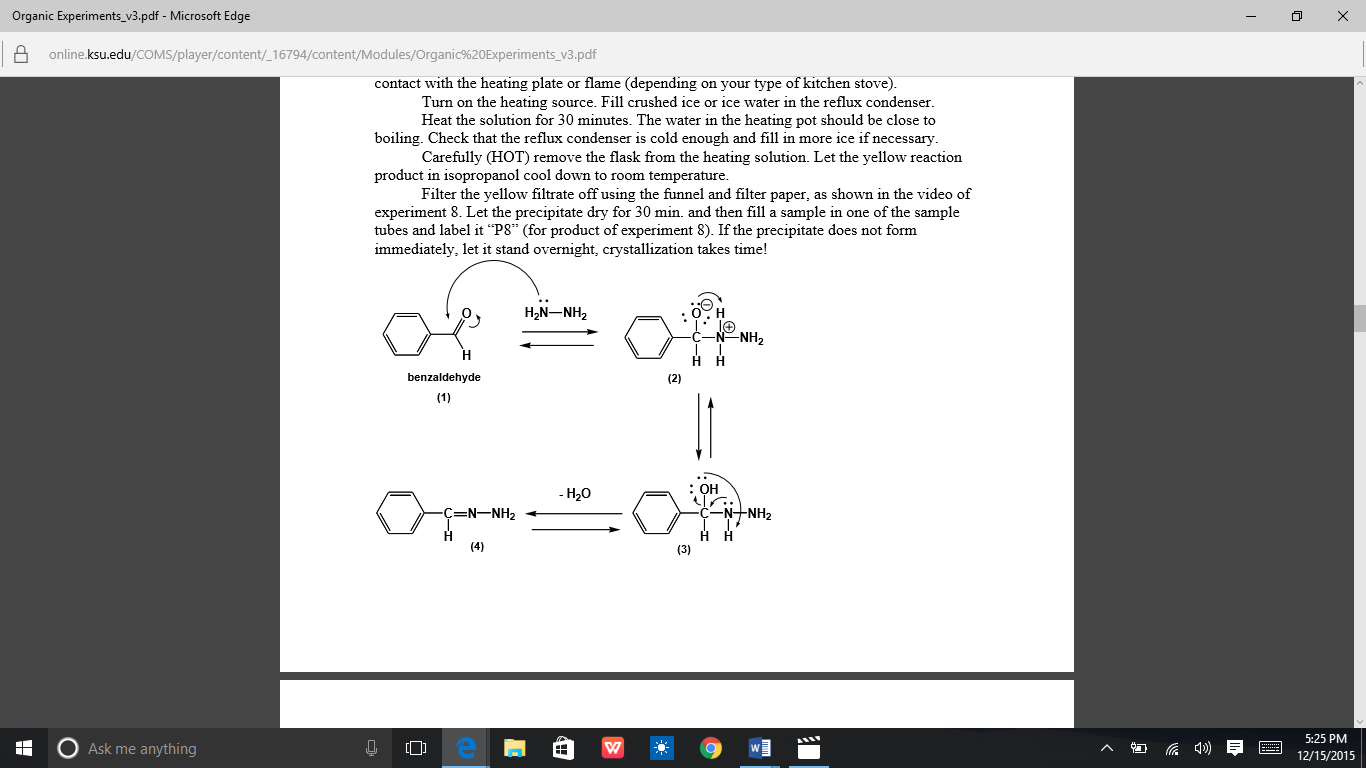Open the Windows Start menu
The width and height of the screenshot is (1366, 768).
coord(24,748)
